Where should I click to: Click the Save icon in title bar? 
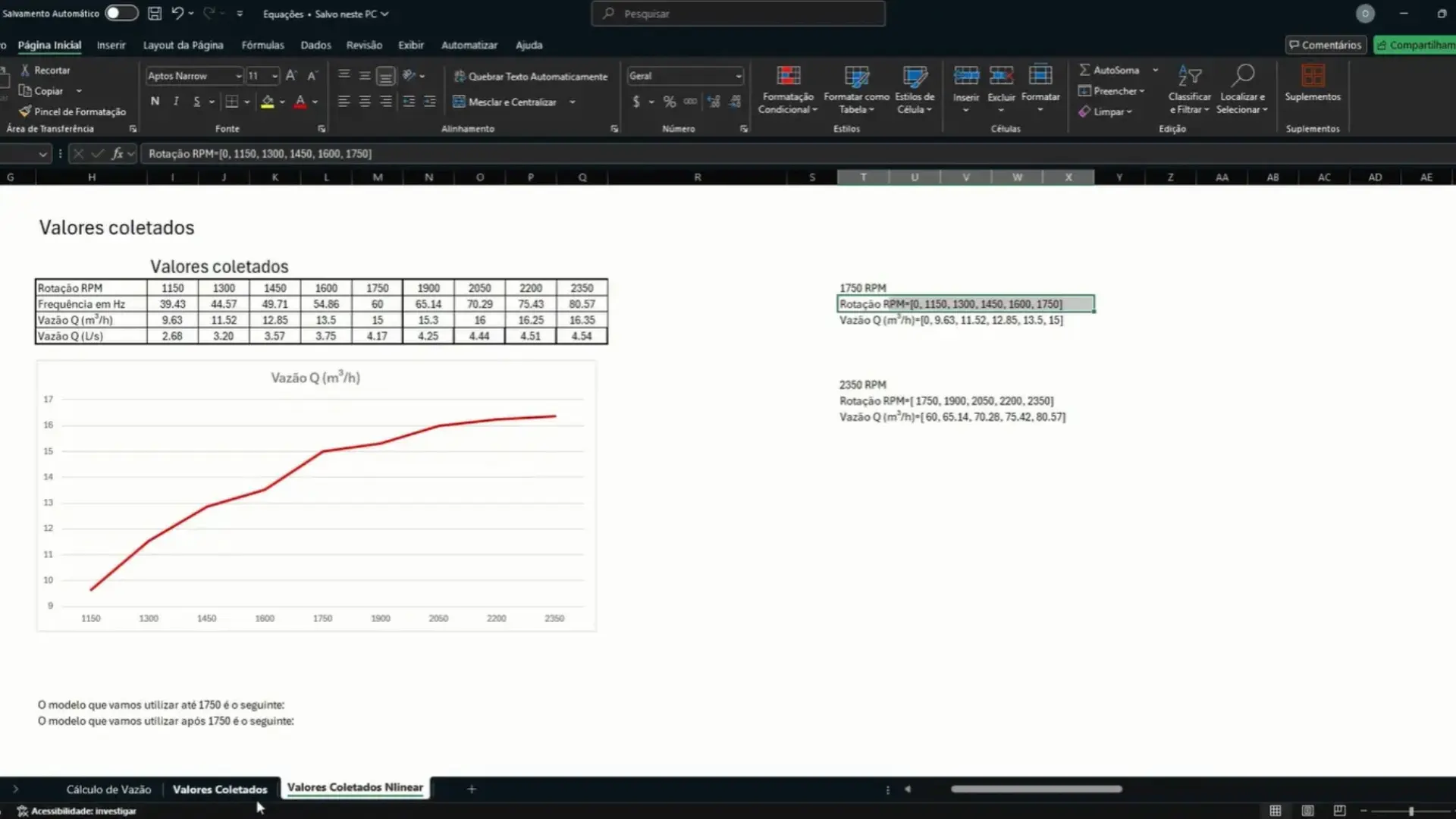[x=155, y=14]
